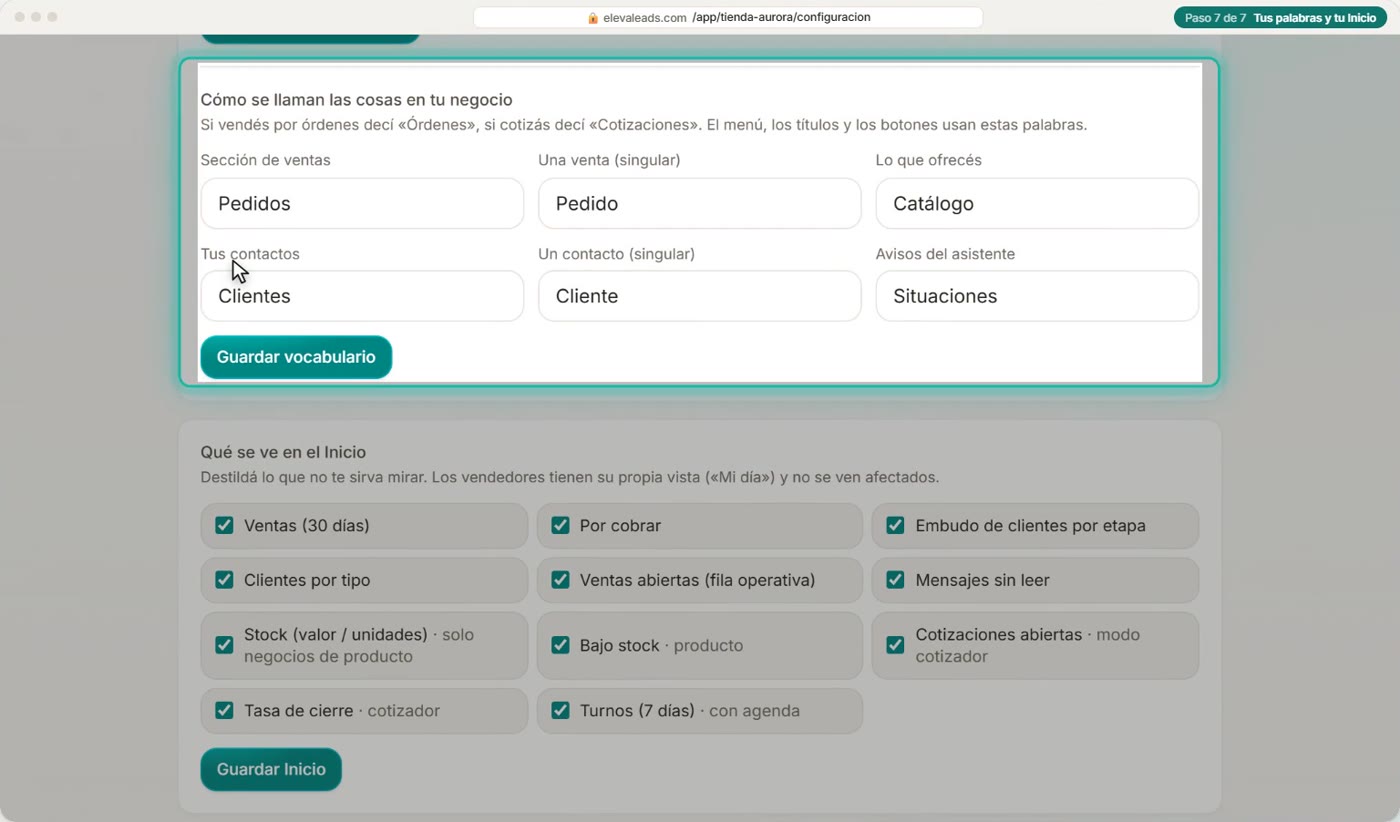Edit the Avisos del asistente field

[x=1037, y=296]
